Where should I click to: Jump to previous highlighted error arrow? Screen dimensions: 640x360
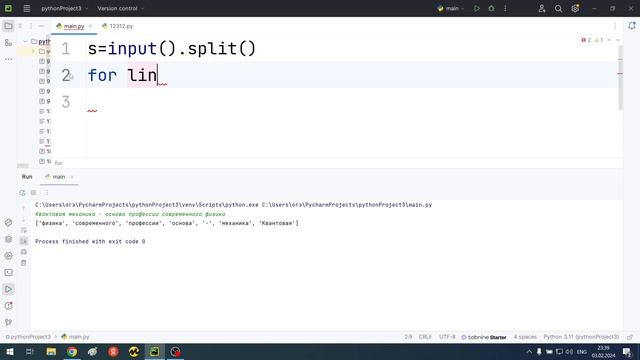609,40
